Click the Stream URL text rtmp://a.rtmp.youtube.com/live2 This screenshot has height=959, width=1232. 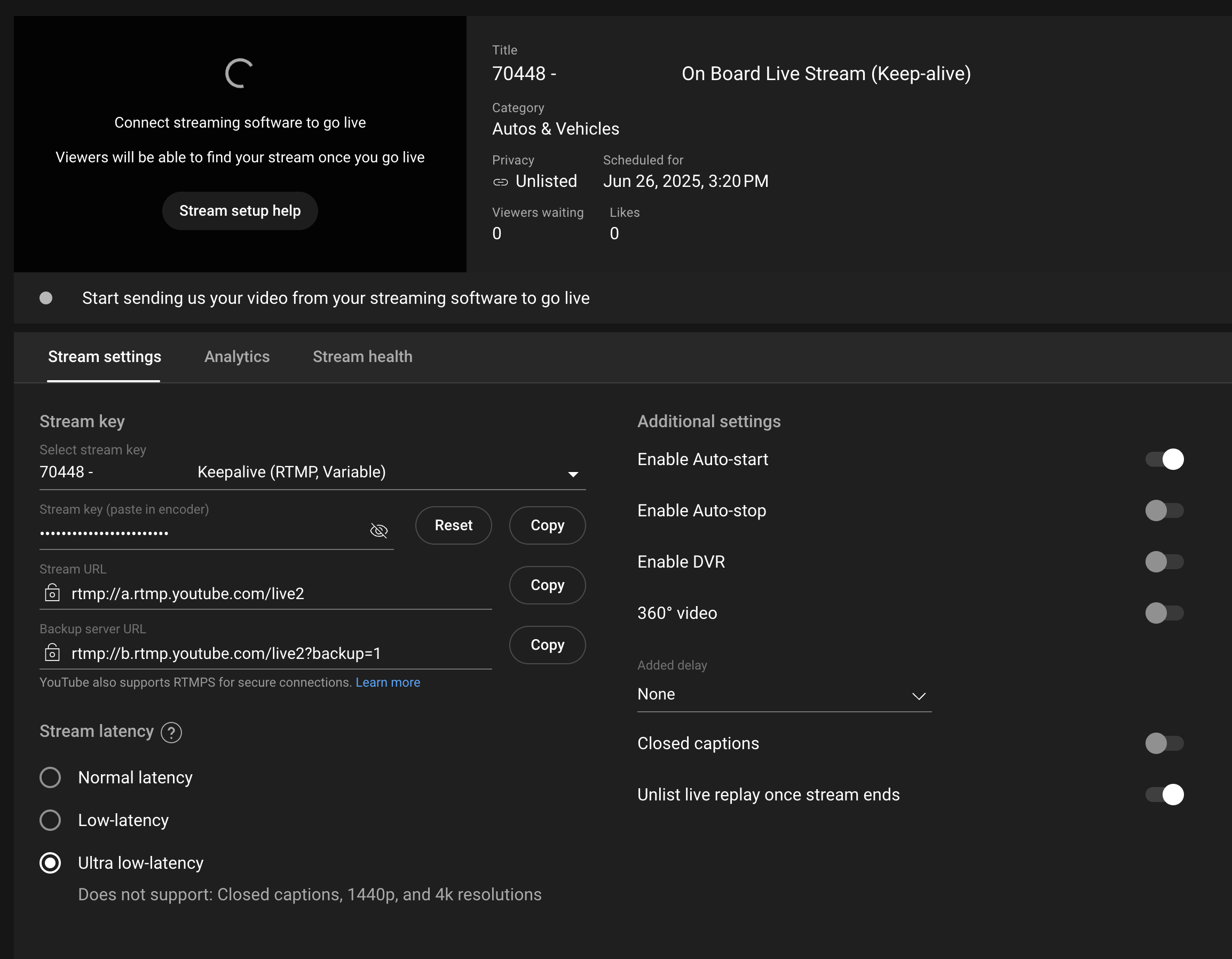click(x=188, y=593)
